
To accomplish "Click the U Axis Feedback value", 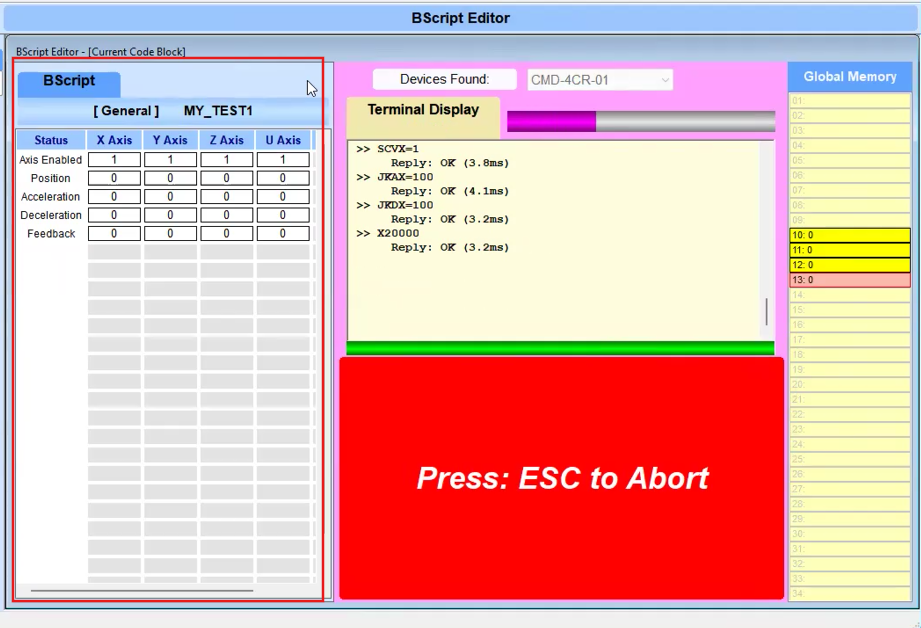I will (283, 233).
